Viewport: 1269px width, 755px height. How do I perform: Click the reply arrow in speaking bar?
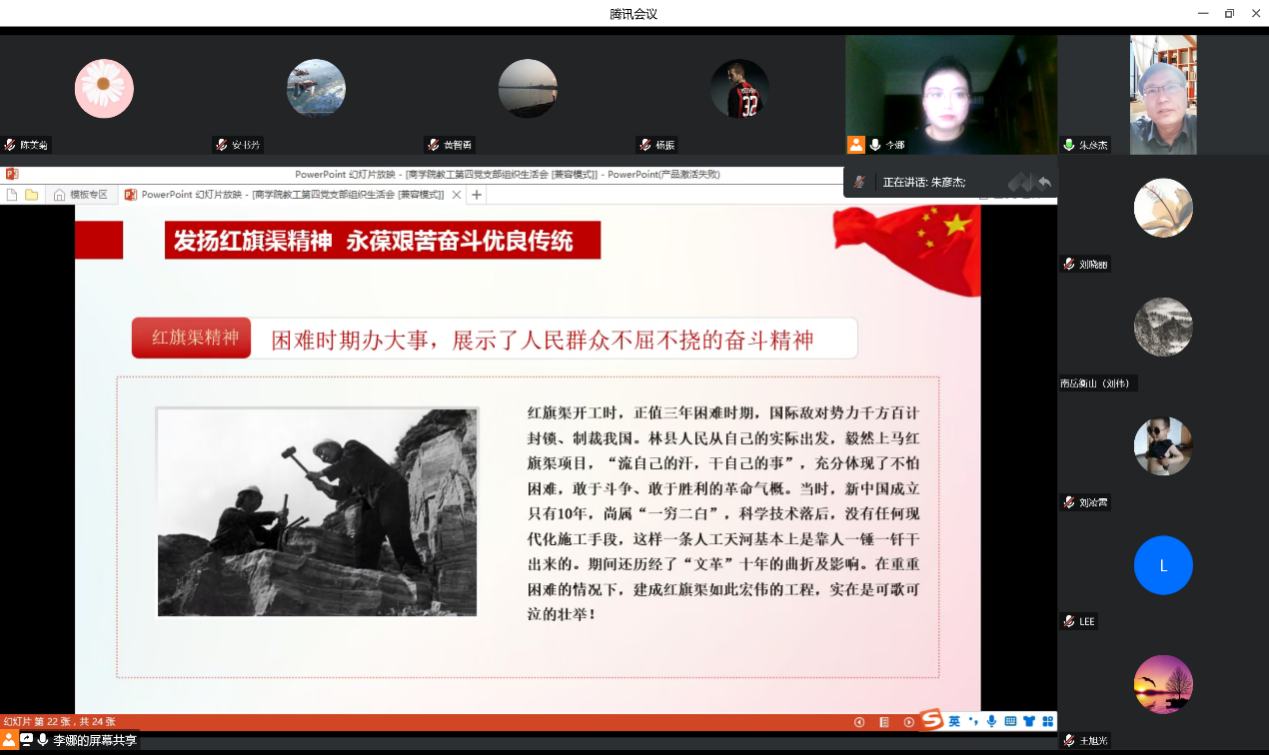pos(1044,182)
